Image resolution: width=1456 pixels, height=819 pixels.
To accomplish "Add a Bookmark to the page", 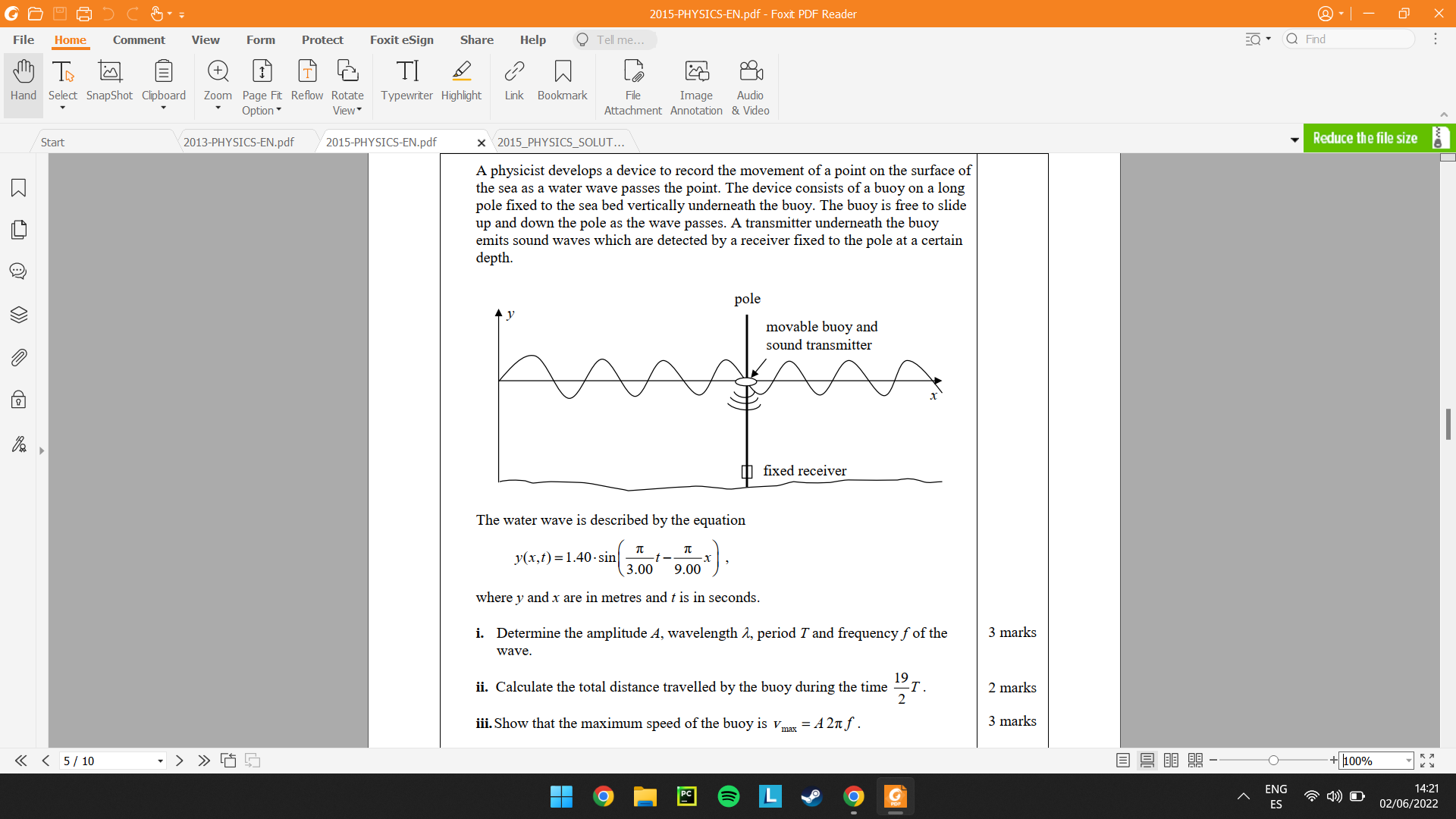I will [562, 82].
